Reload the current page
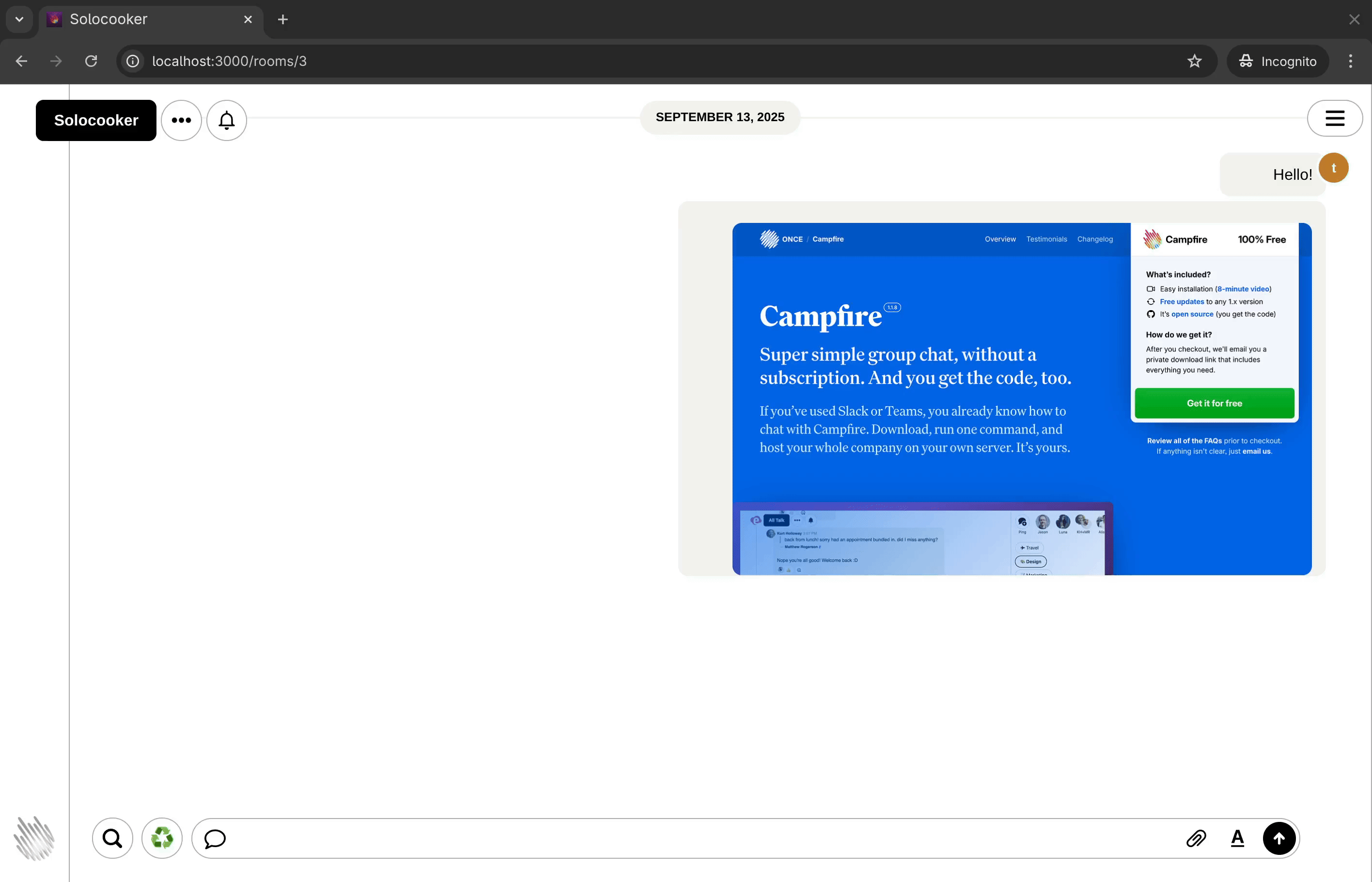This screenshot has height=882, width=1372. [91, 61]
